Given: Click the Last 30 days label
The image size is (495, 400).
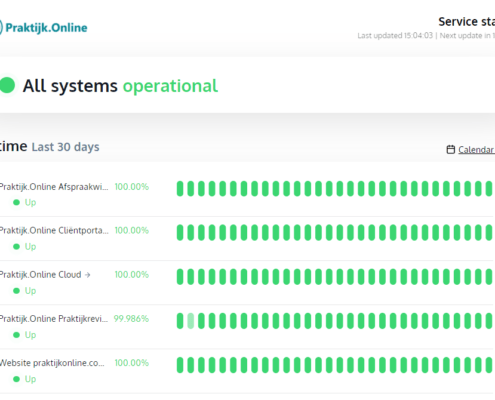Looking at the screenshot, I should click(66, 147).
